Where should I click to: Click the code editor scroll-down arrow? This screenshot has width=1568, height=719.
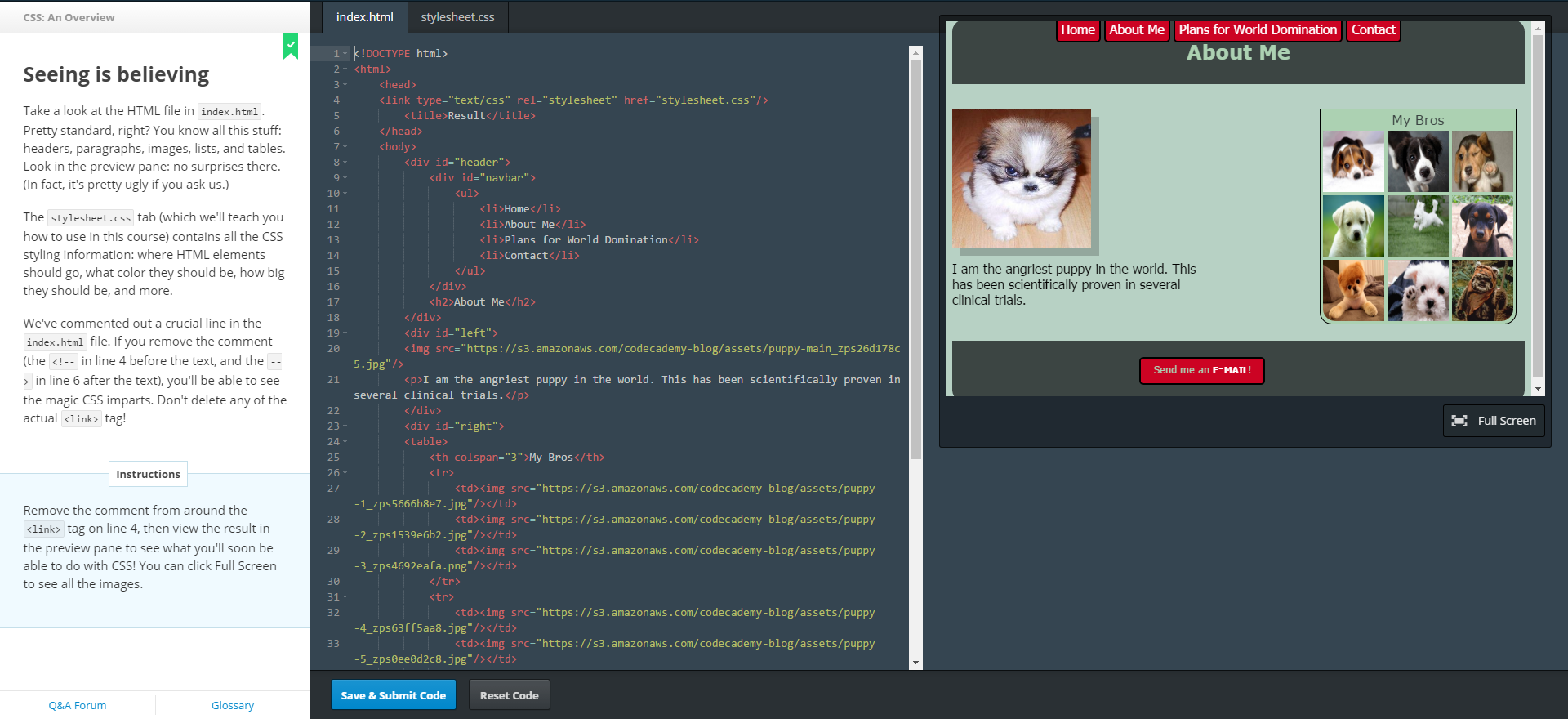point(915,663)
